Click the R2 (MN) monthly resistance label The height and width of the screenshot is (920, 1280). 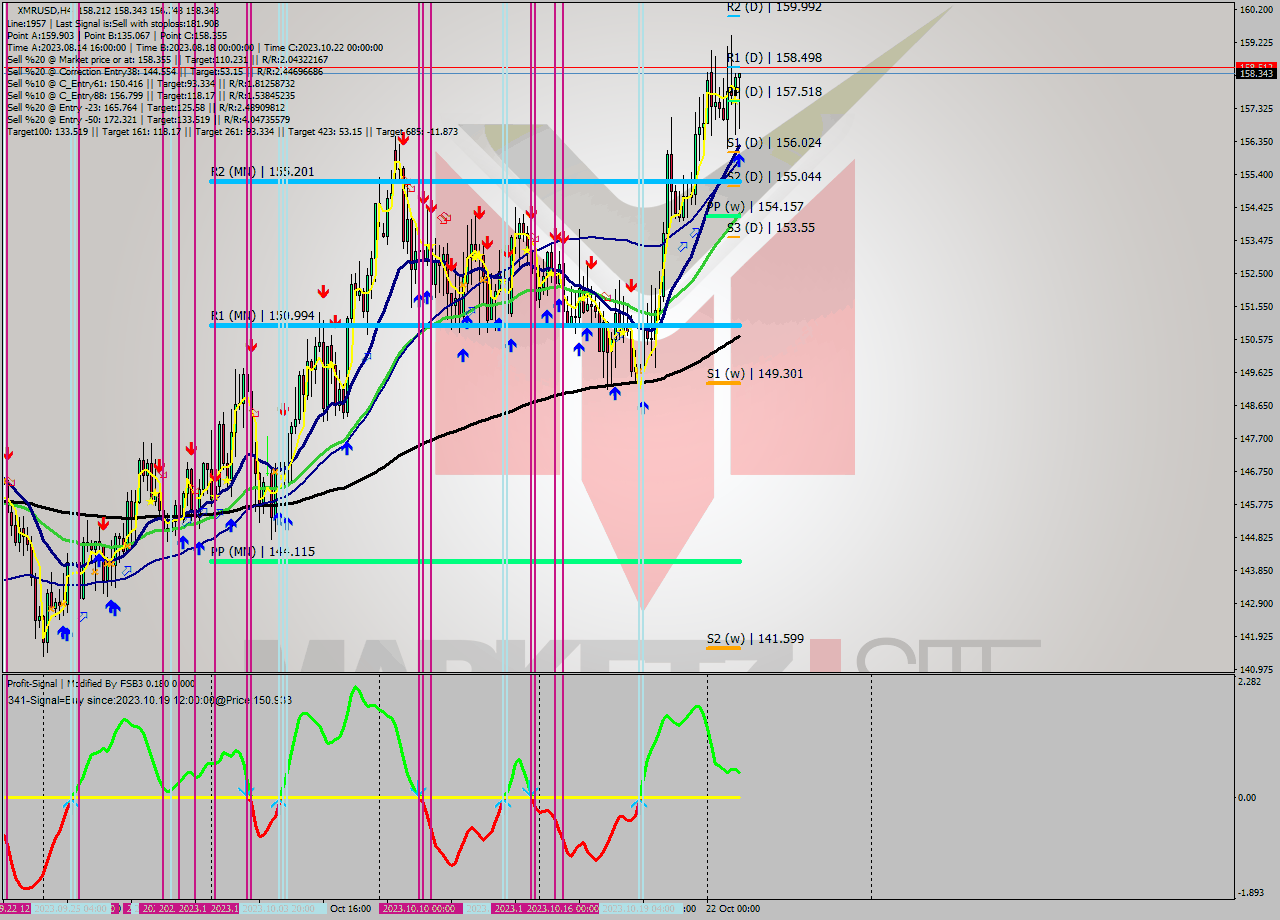262,172
